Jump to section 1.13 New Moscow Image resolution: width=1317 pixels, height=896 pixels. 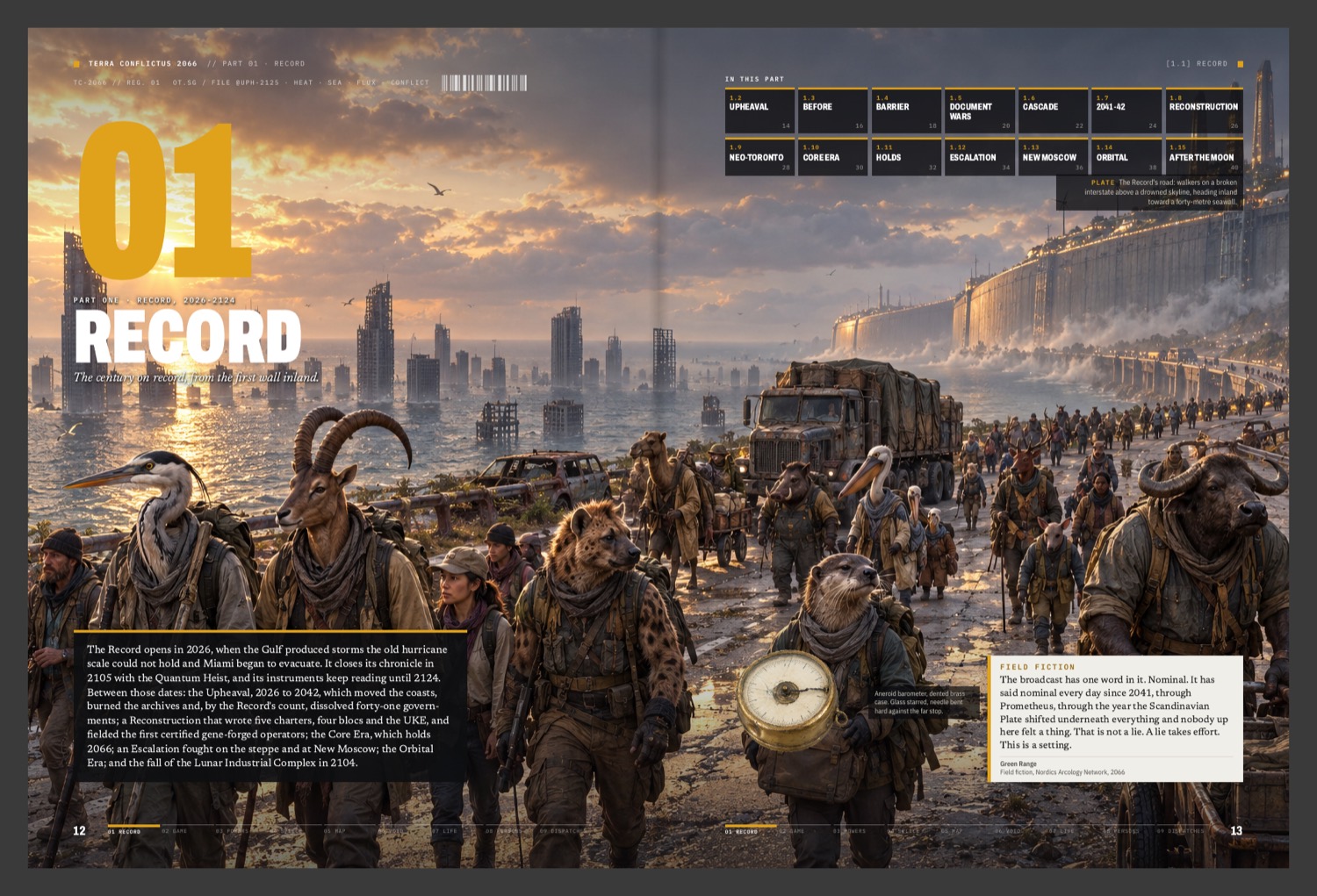pyautogui.click(x=1053, y=156)
